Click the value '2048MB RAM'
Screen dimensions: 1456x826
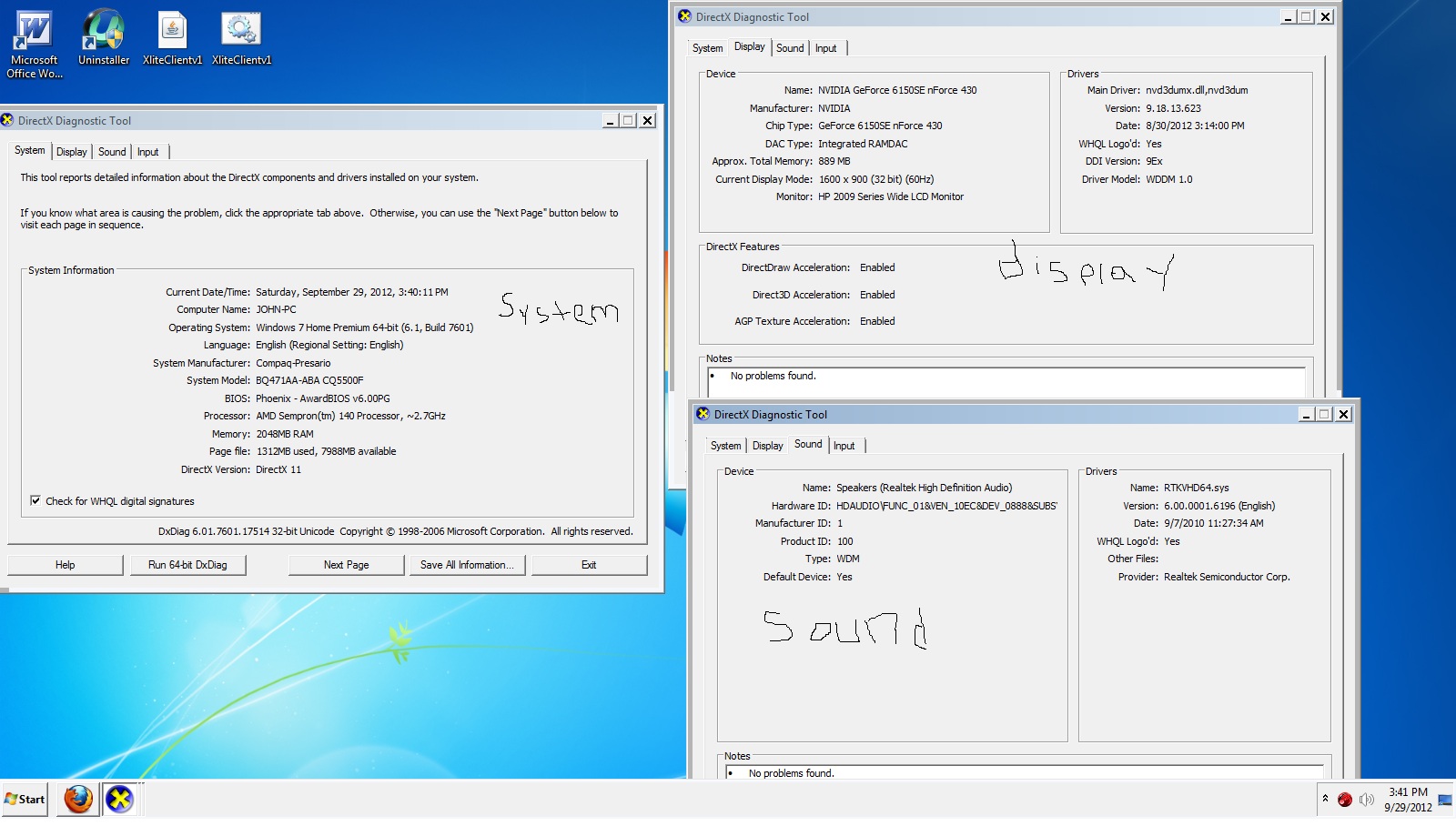[285, 434]
